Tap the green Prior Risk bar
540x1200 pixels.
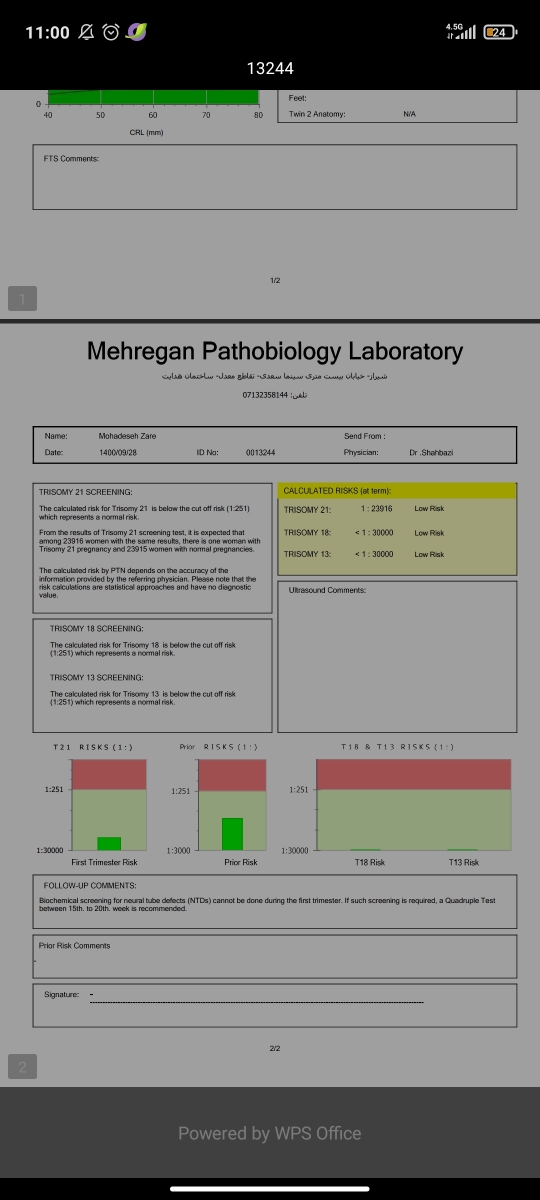[232, 834]
